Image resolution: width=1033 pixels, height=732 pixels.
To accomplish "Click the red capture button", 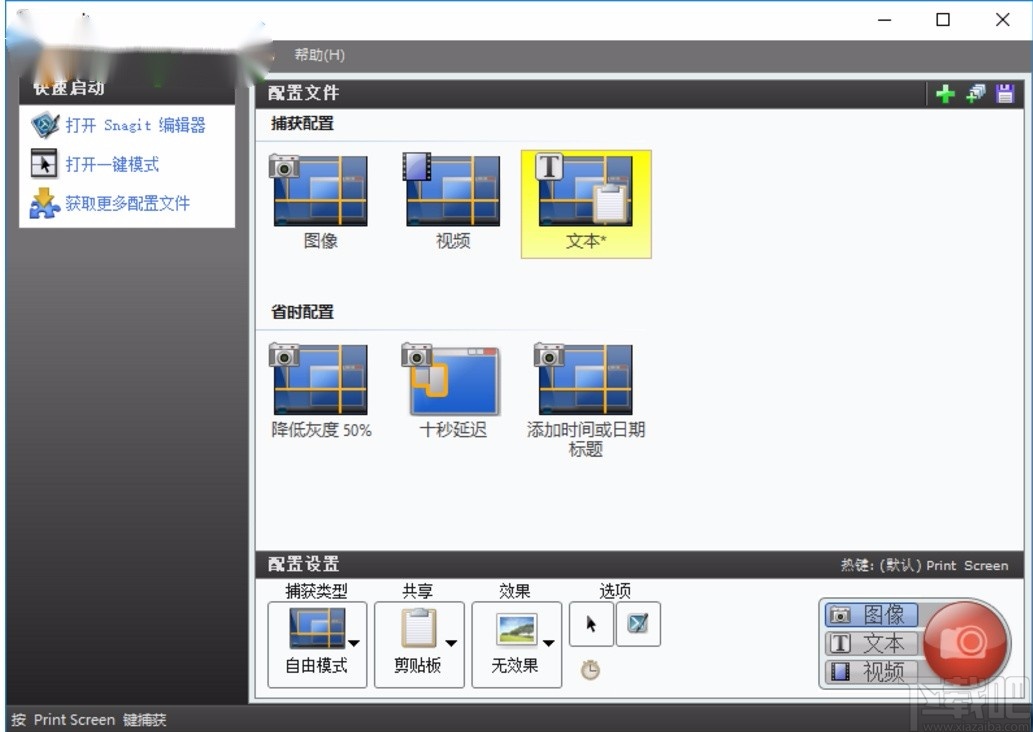I will [x=966, y=642].
